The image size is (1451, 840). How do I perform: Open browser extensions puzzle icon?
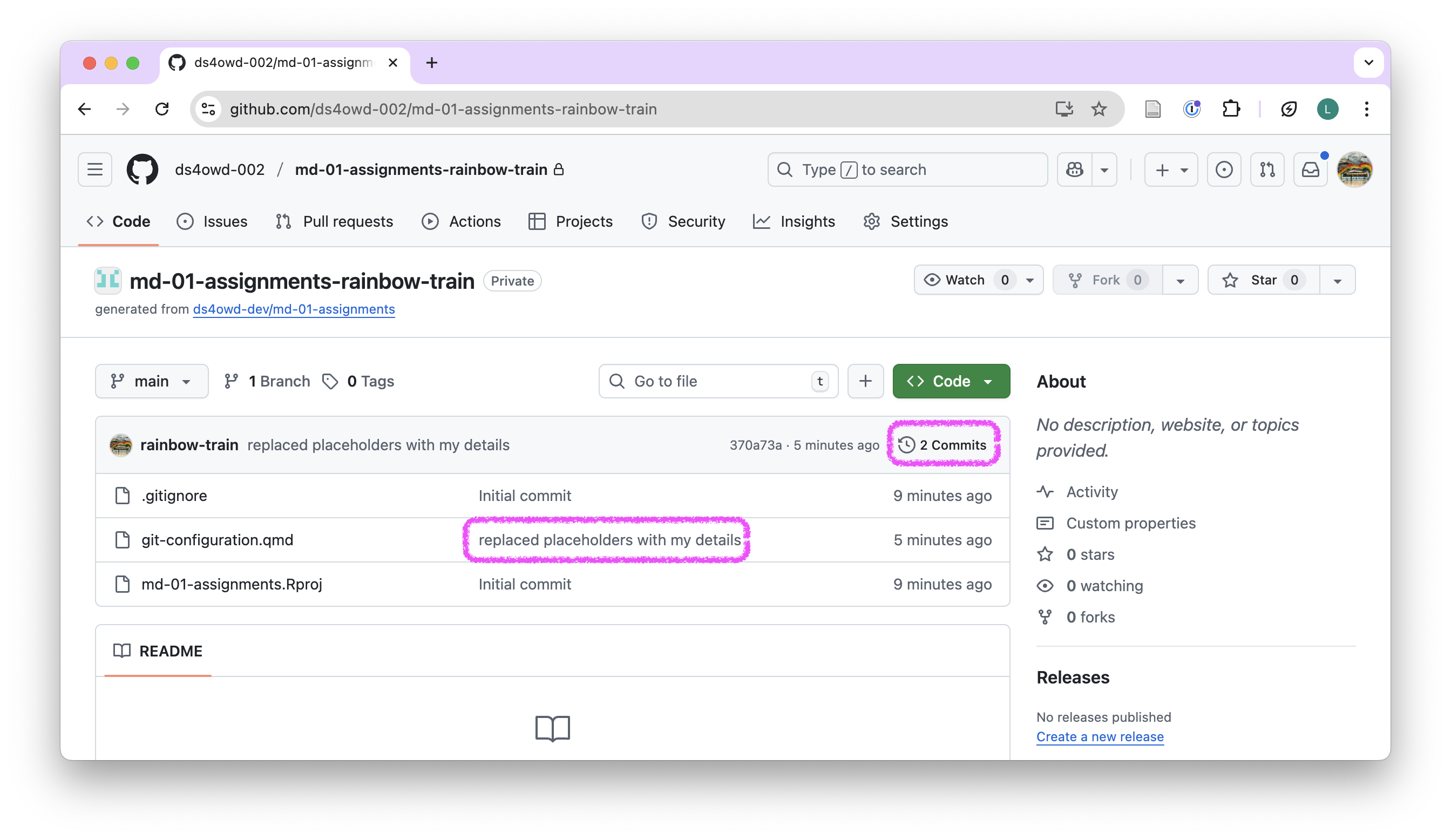point(1230,109)
